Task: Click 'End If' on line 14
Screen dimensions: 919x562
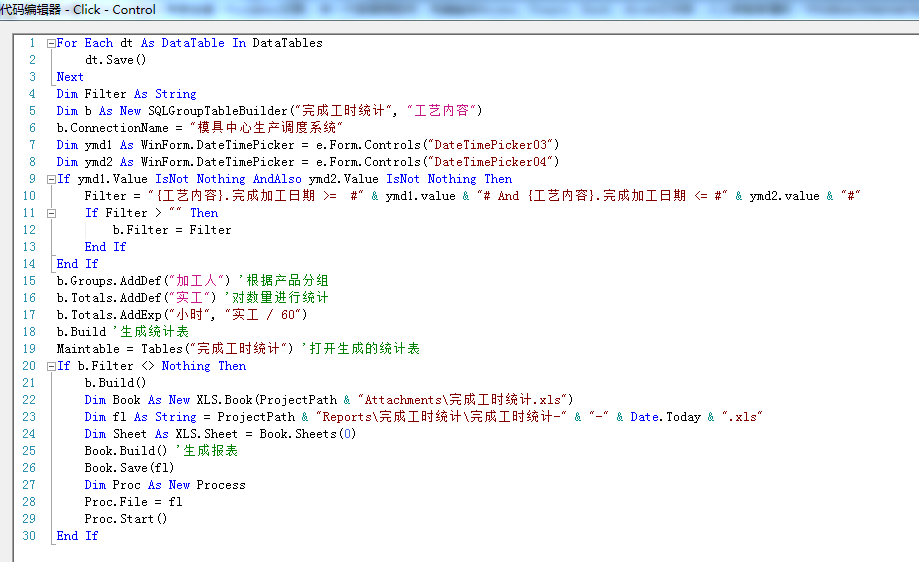Action: point(77,264)
